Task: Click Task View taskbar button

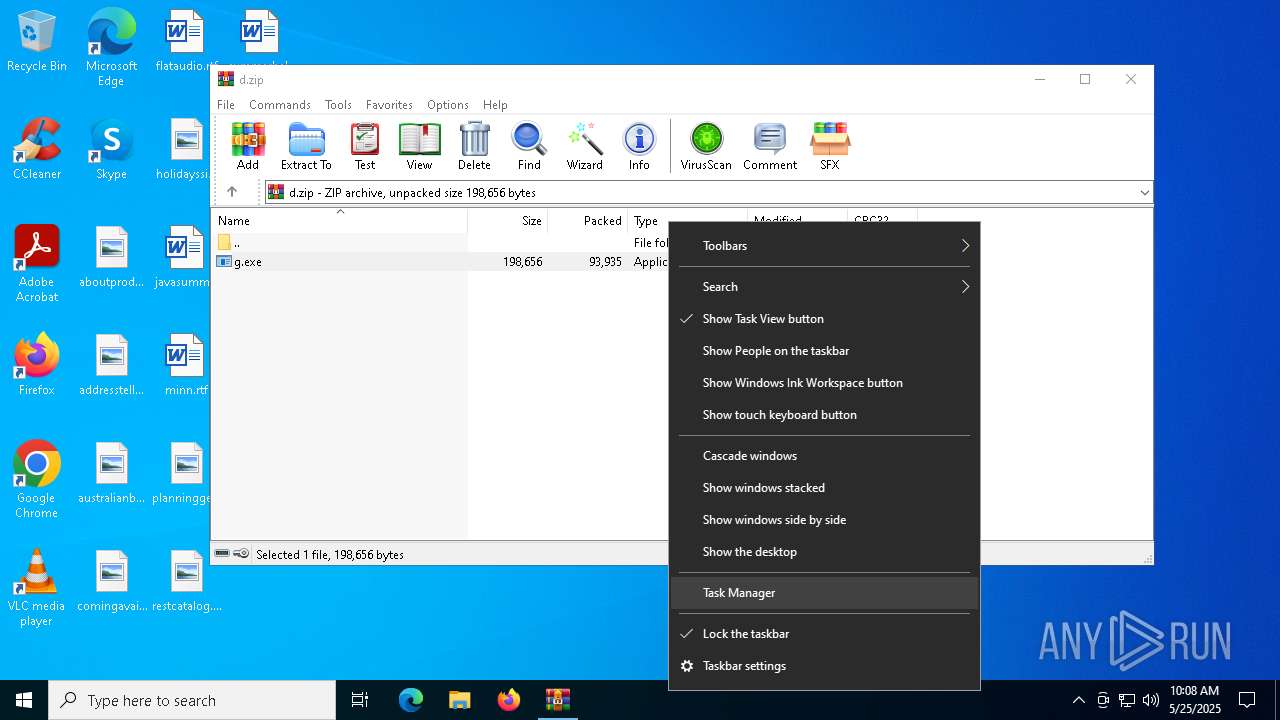Action: pos(360,700)
